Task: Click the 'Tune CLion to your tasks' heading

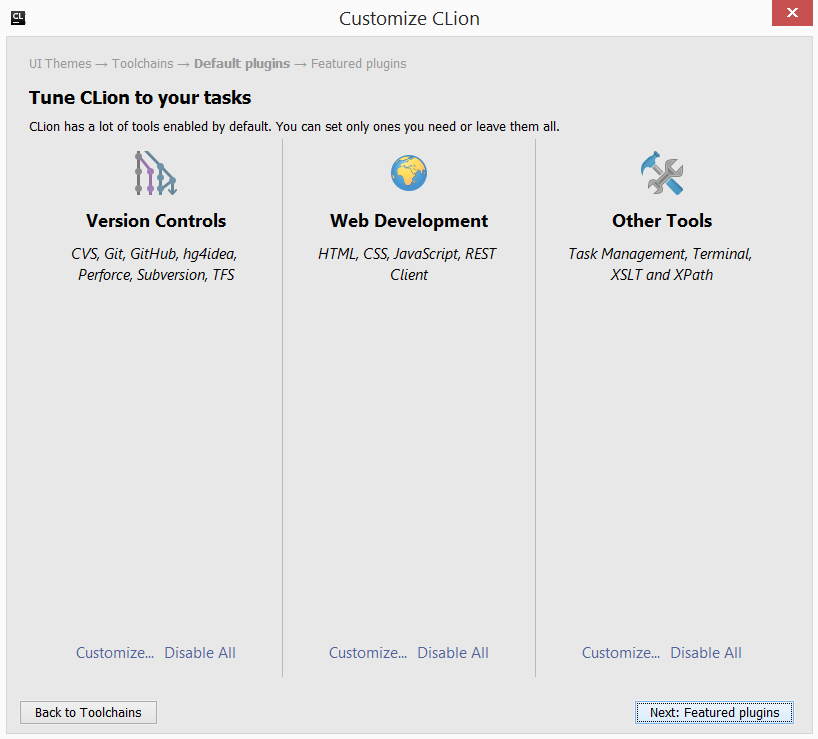Action: pos(140,98)
